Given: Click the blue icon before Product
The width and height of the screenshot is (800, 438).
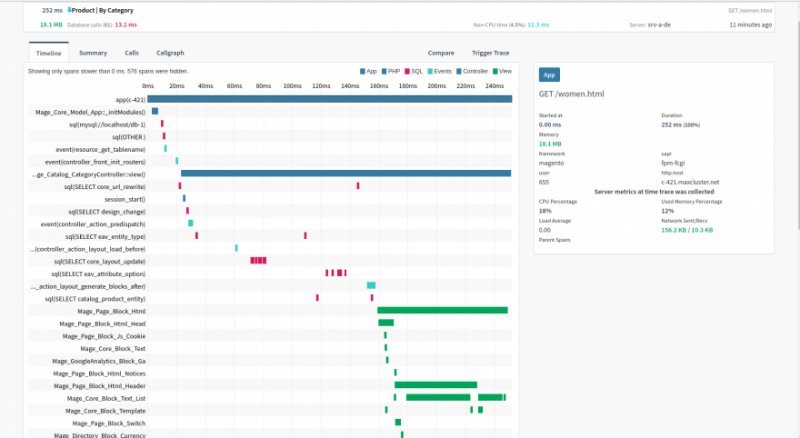Looking at the screenshot, I should pyautogui.click(x=69, y=9).
